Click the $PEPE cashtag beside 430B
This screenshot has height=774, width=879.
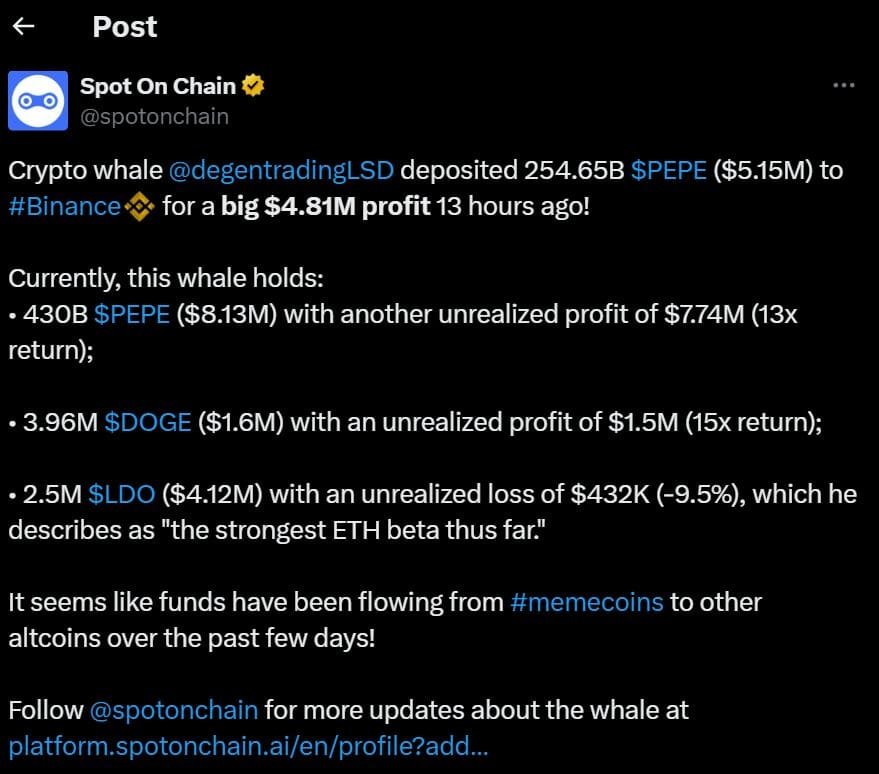coord(131,314)
